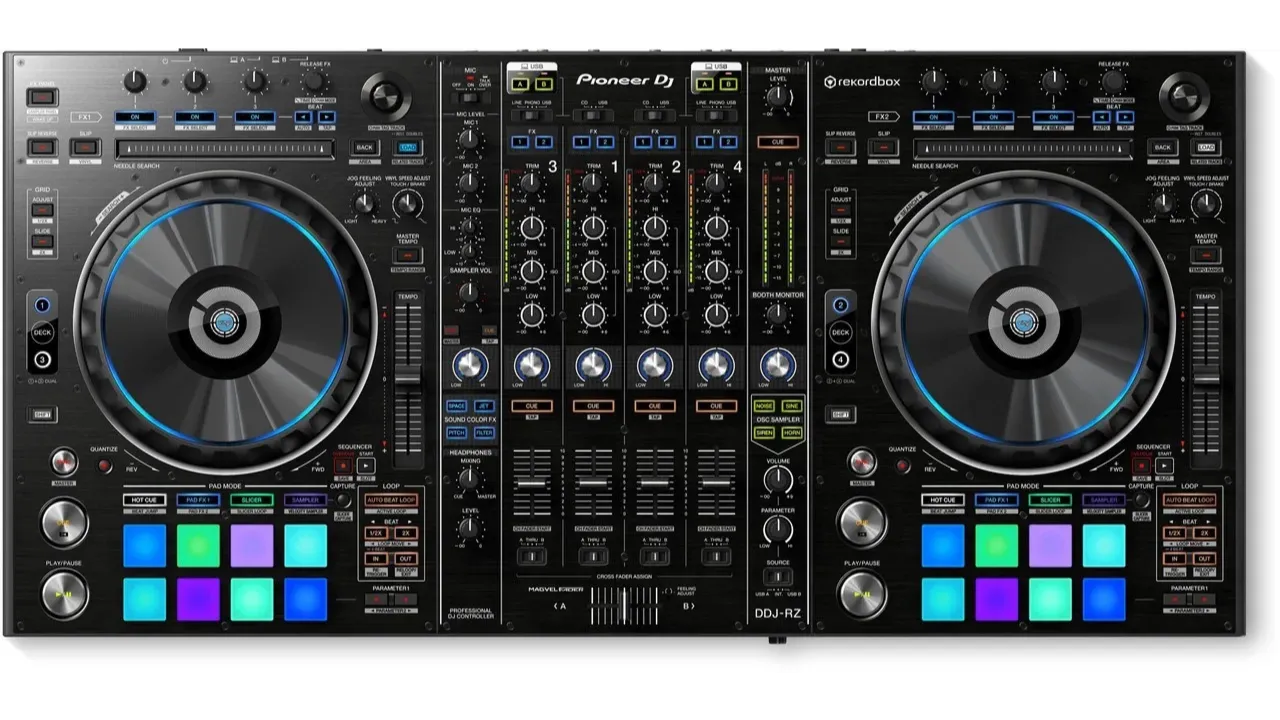This screenshot has height=720, width=1280.
Task: Select deck 1 button
Action: point(42,304)
